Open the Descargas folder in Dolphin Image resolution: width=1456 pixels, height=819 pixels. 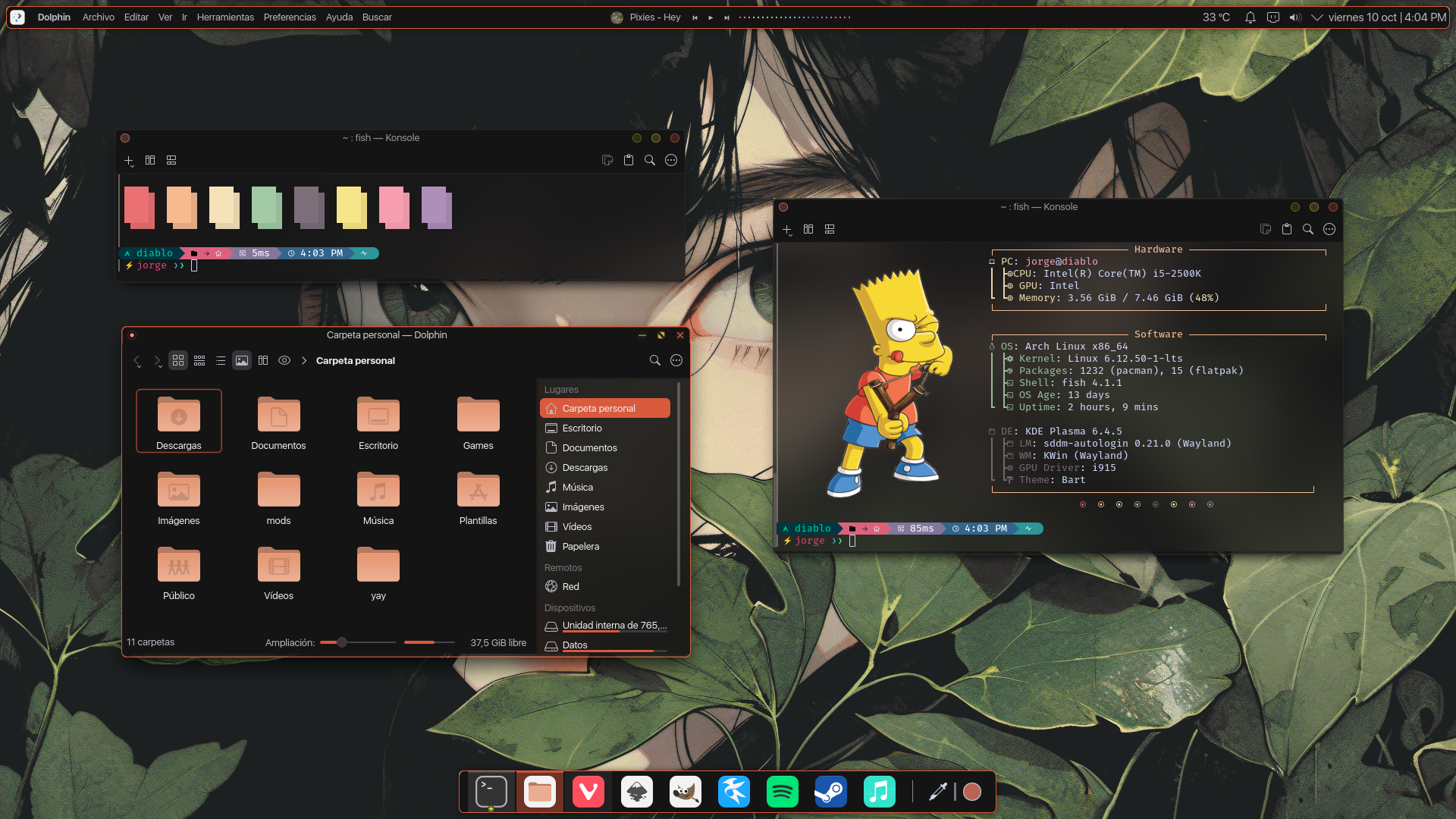(179, 421)
